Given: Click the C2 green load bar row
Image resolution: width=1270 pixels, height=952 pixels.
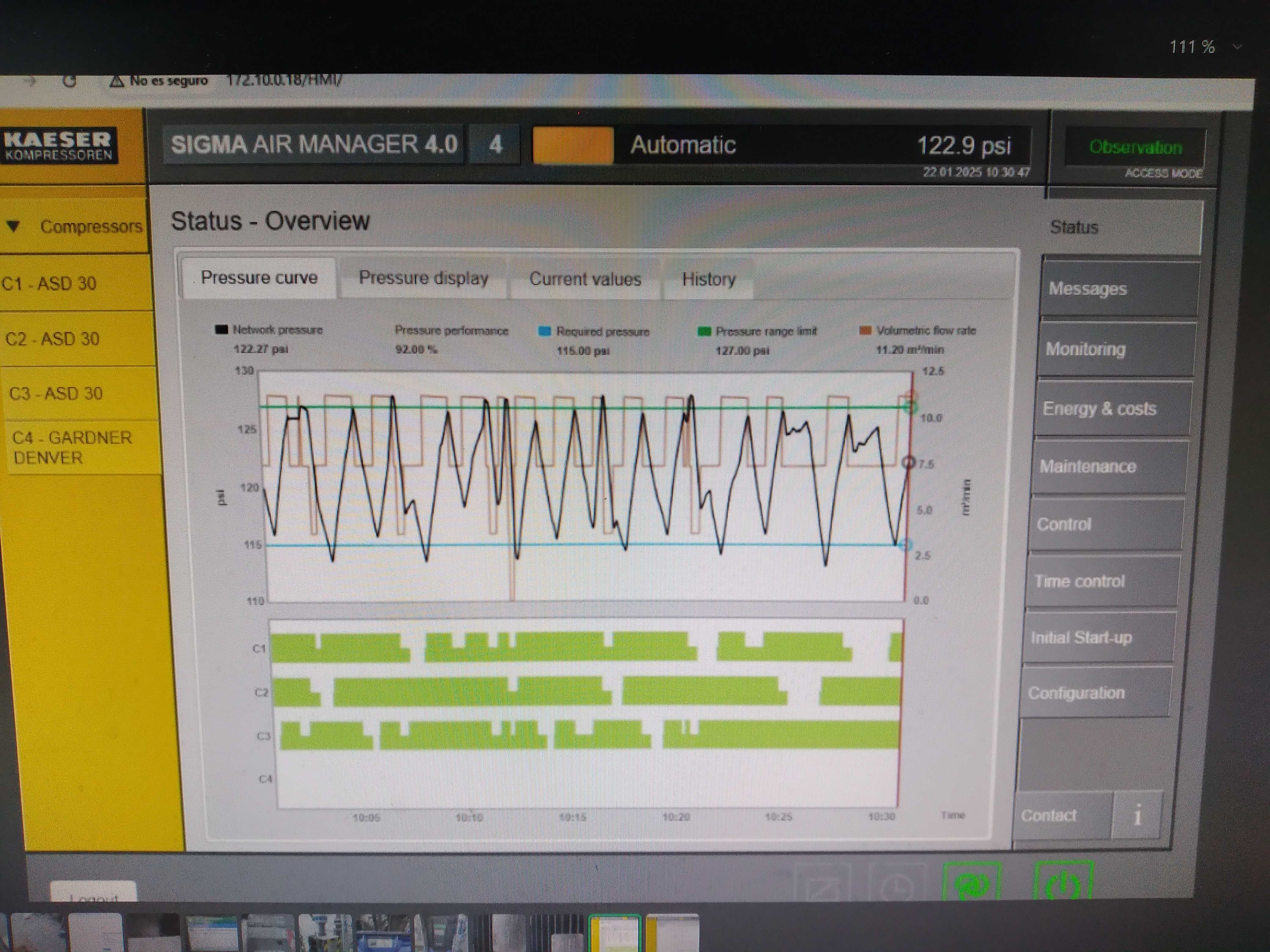Looking at the screenshot, I should point(586,691).
